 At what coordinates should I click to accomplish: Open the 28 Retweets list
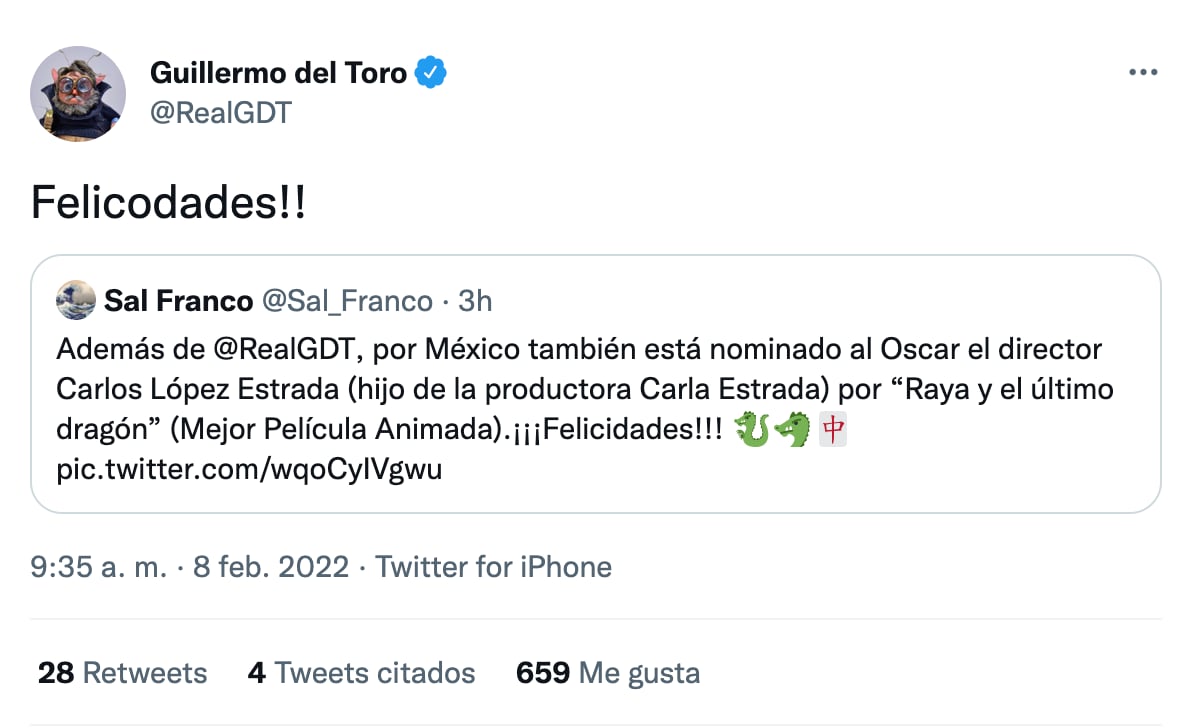(x=122, y=672)
